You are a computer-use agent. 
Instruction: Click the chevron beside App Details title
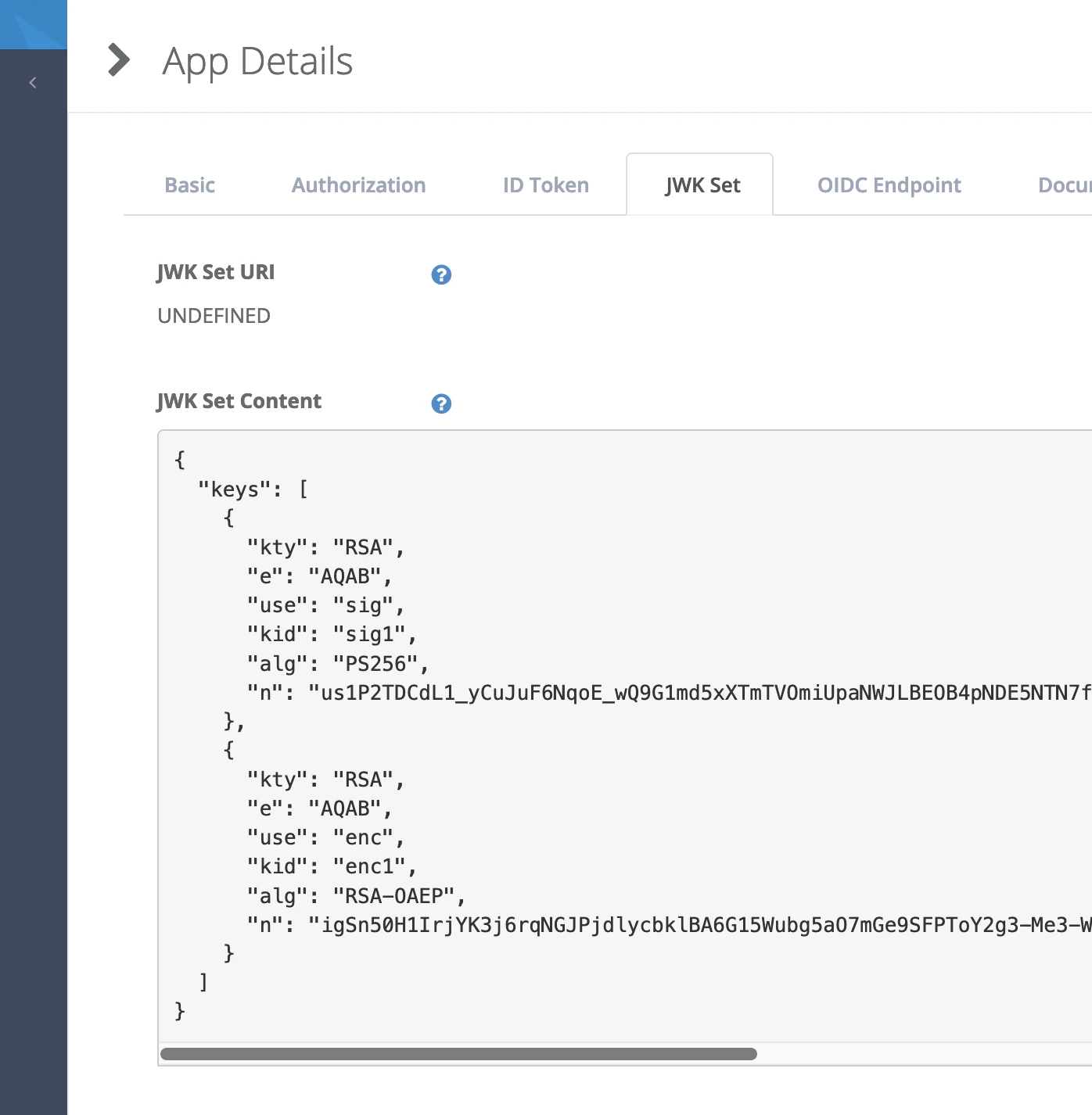(x=119, y=60)
